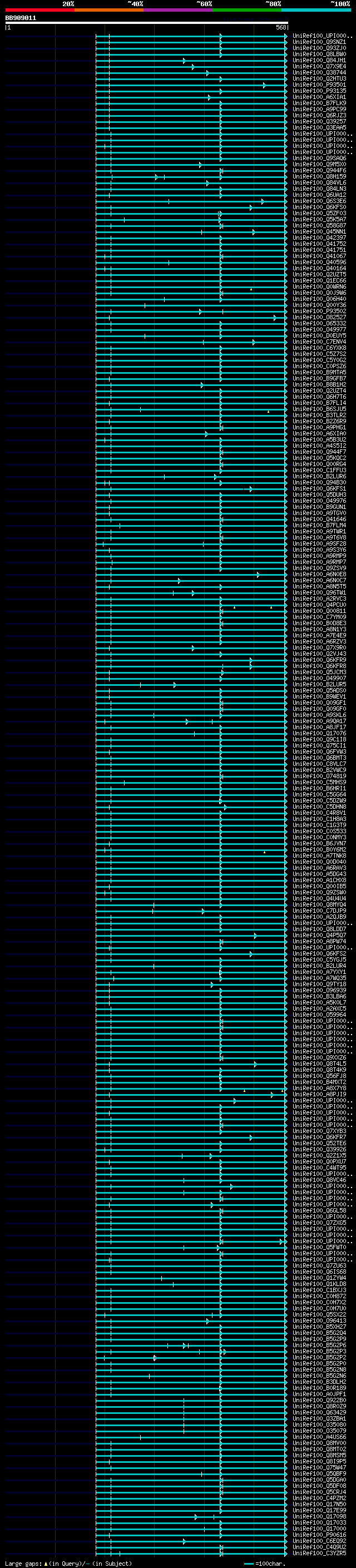Select hit UniRef100_Q93ZJ0
The height and width of the screenshot is (1568, 356).
tap(319, 48)
